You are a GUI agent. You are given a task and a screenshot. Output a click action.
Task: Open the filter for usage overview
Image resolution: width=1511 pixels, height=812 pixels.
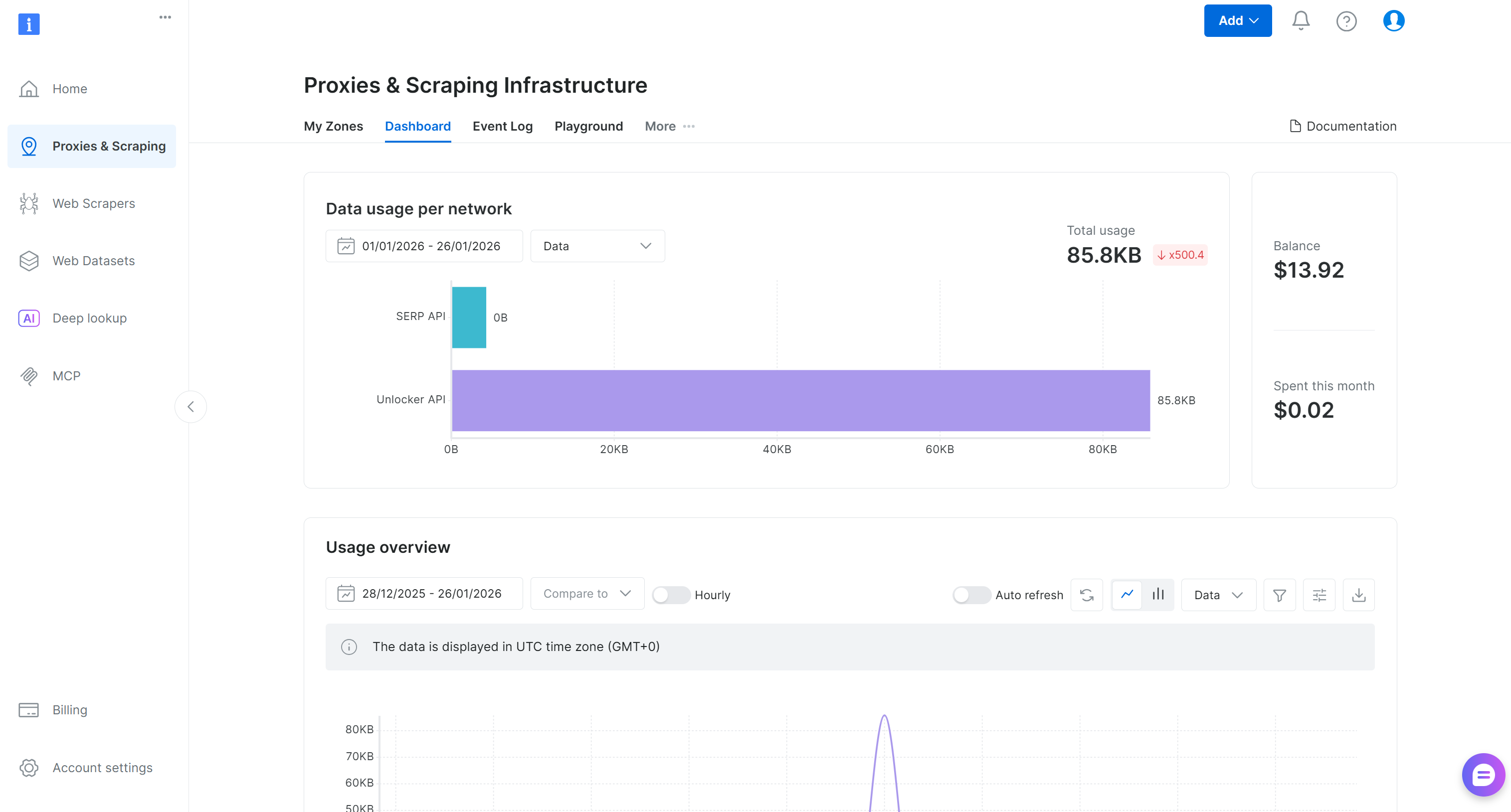coord(1280,595)
